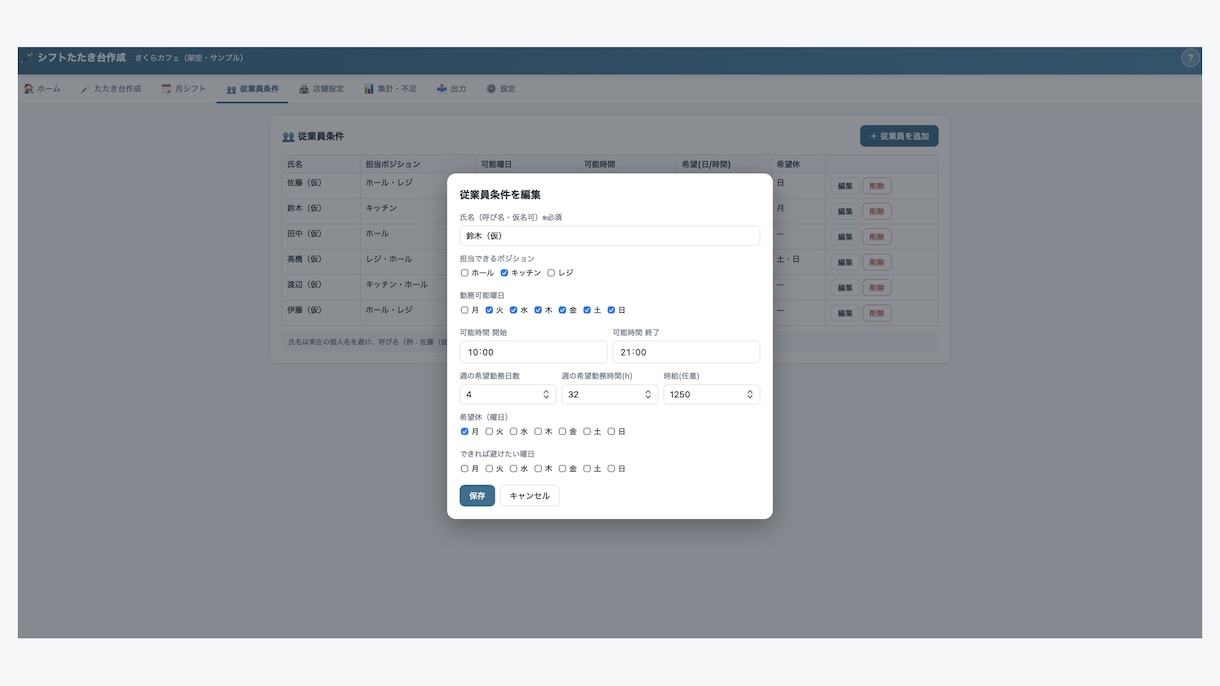The image size is (1220, 686).
Task: Check the レジ position checkbox
Action: 551,273
